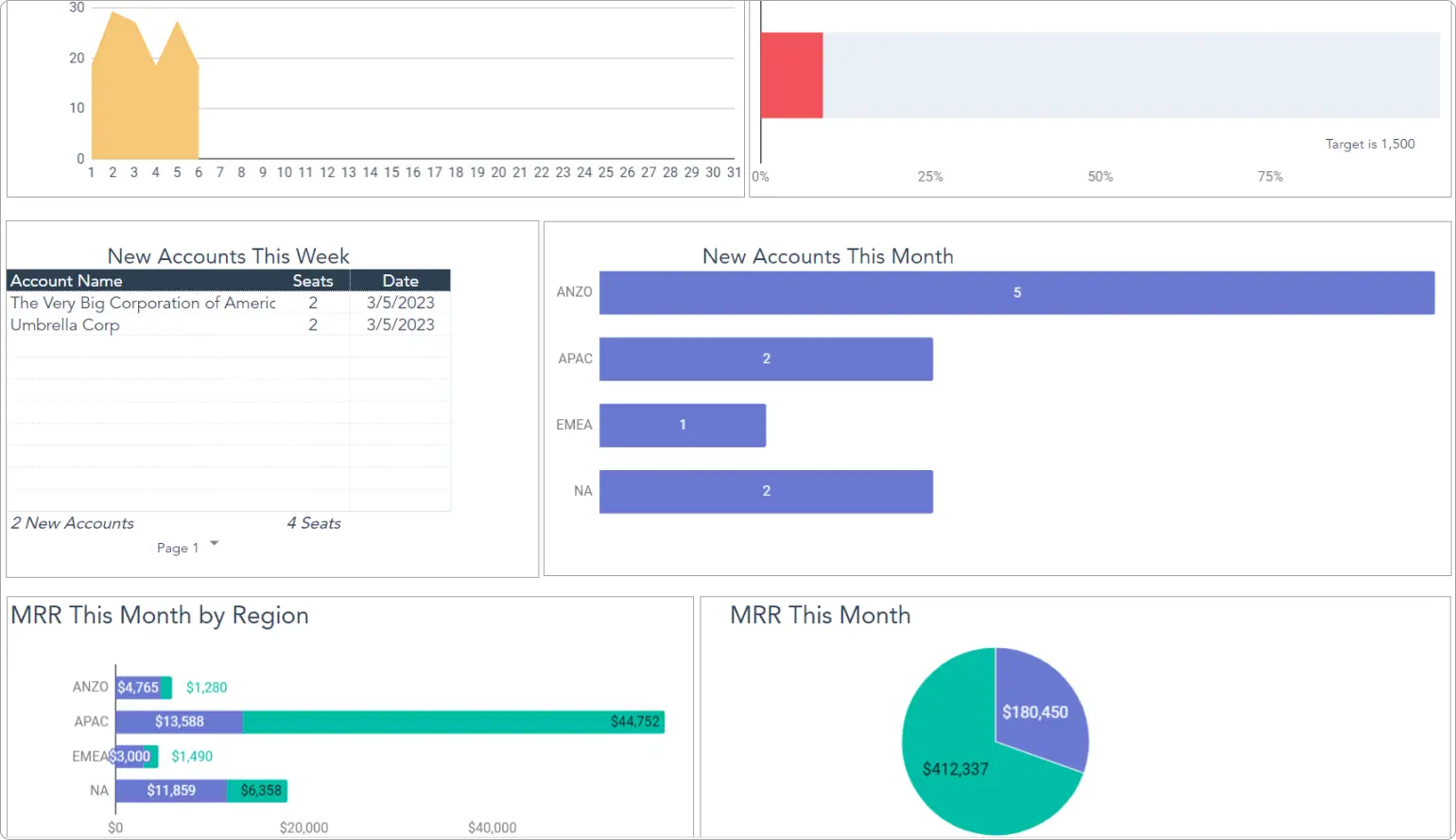Click the 4 Seats summary text

pos(314,523)
